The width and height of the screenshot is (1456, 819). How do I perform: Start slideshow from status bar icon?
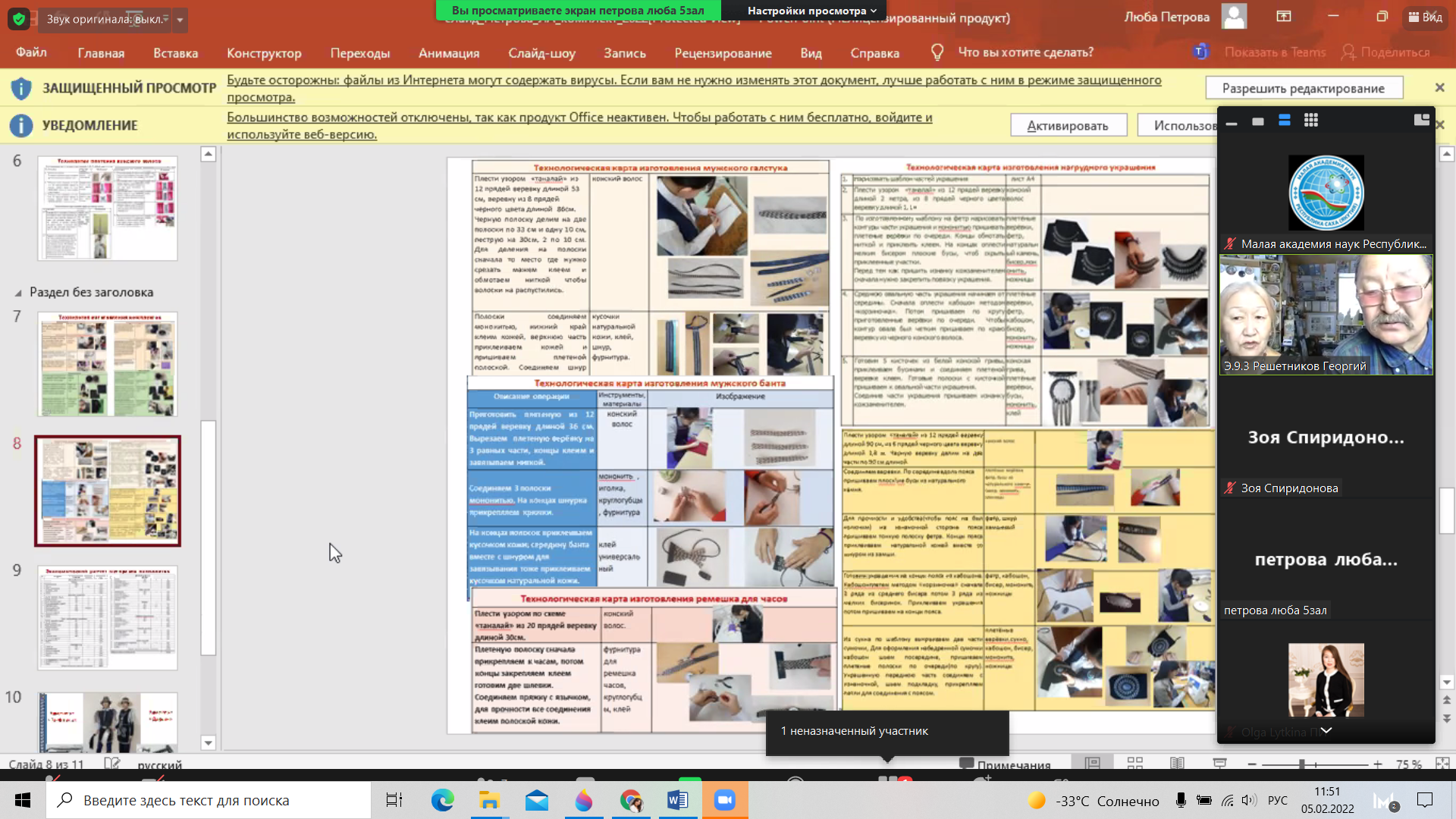coord(1219,764)
